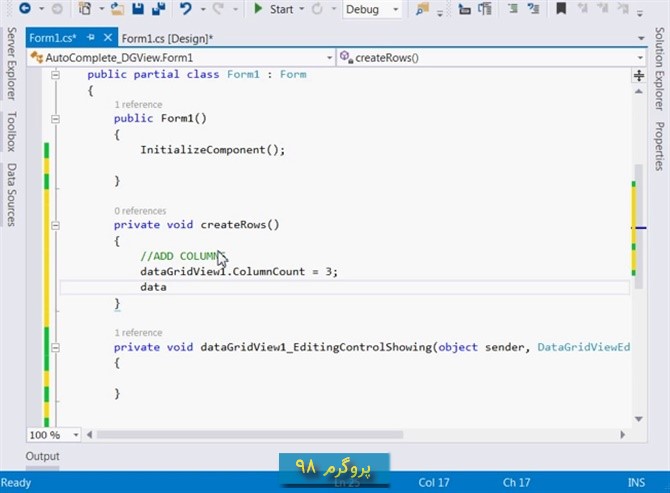670x493 pixels.
Task: Collapse the Form1() constructor region
Action: coord(55,119)
